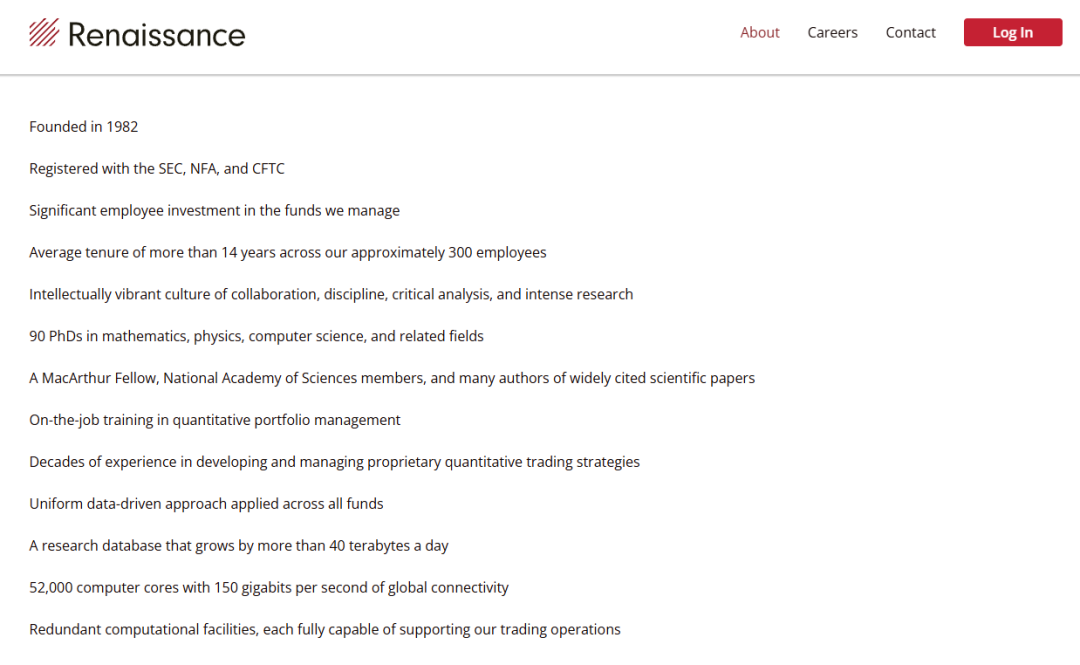Click the 'Significant employee investment' line
Image resolution: width=1080 pixels, height=665 pixels.
click(214, 211)
